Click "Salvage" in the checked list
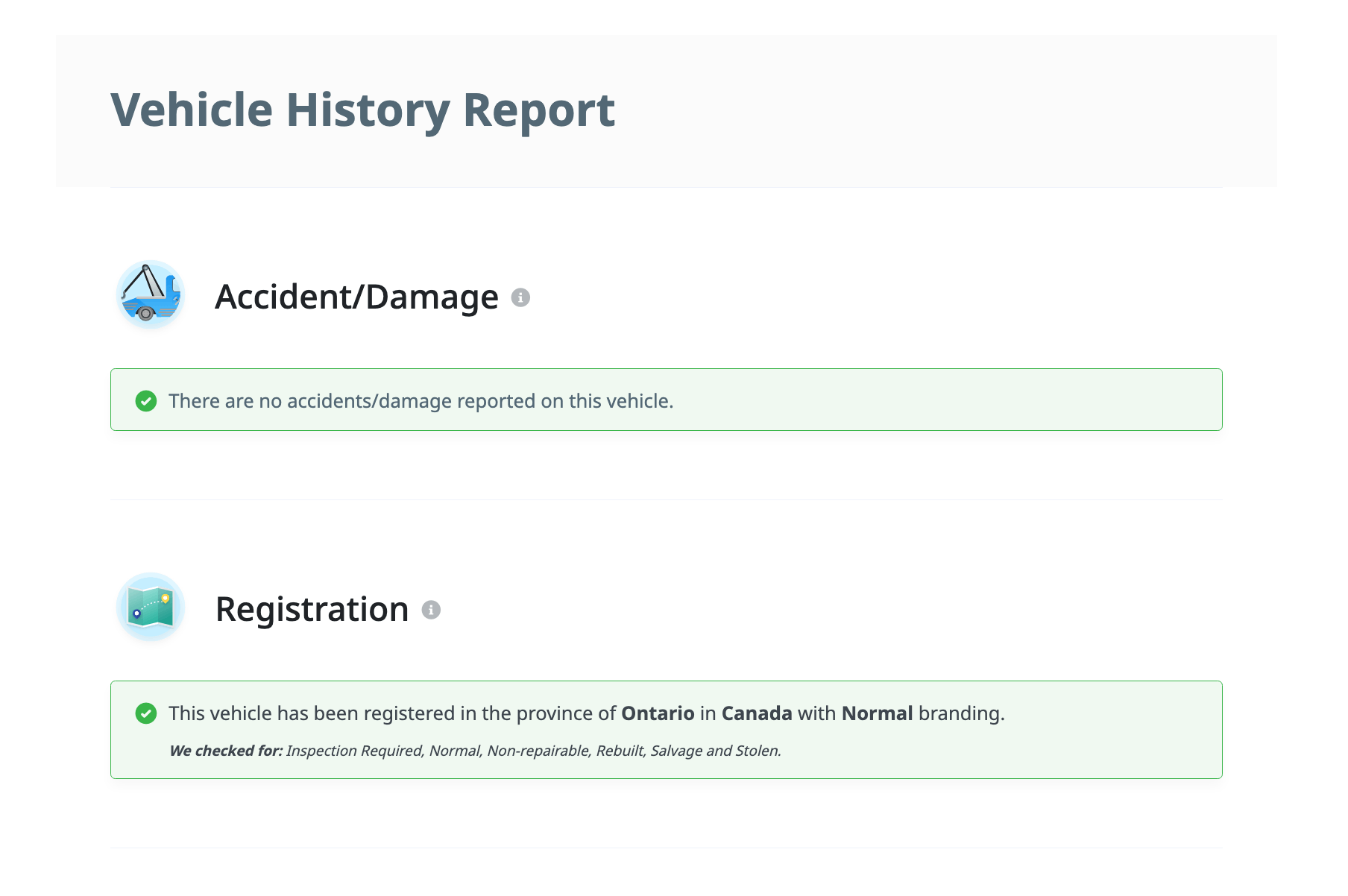Image resolution: width=1348 pixels, height=896 pixels. pos(676,751)
